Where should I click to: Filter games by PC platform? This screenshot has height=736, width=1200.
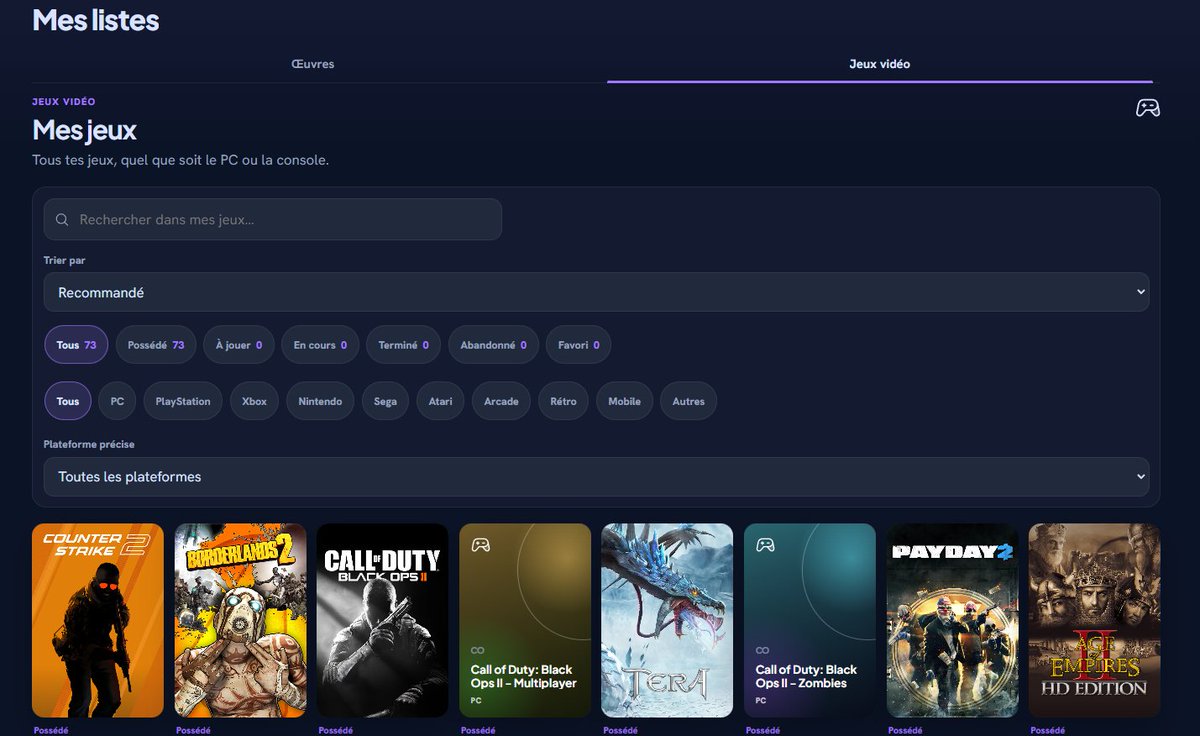pyautogui.click(x=117, y=401)
